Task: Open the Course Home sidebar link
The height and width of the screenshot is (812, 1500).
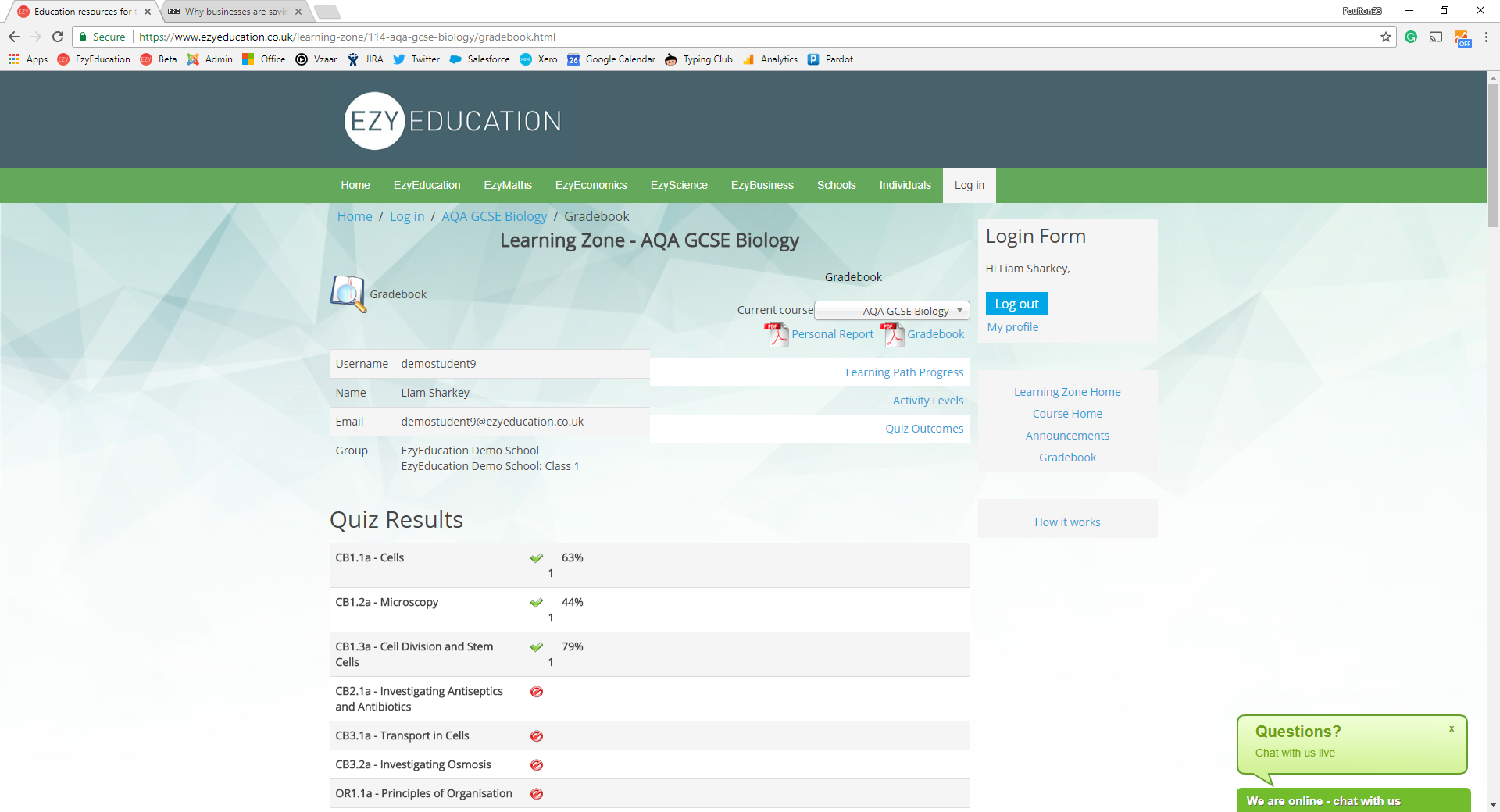Action: pos(1067,414)
